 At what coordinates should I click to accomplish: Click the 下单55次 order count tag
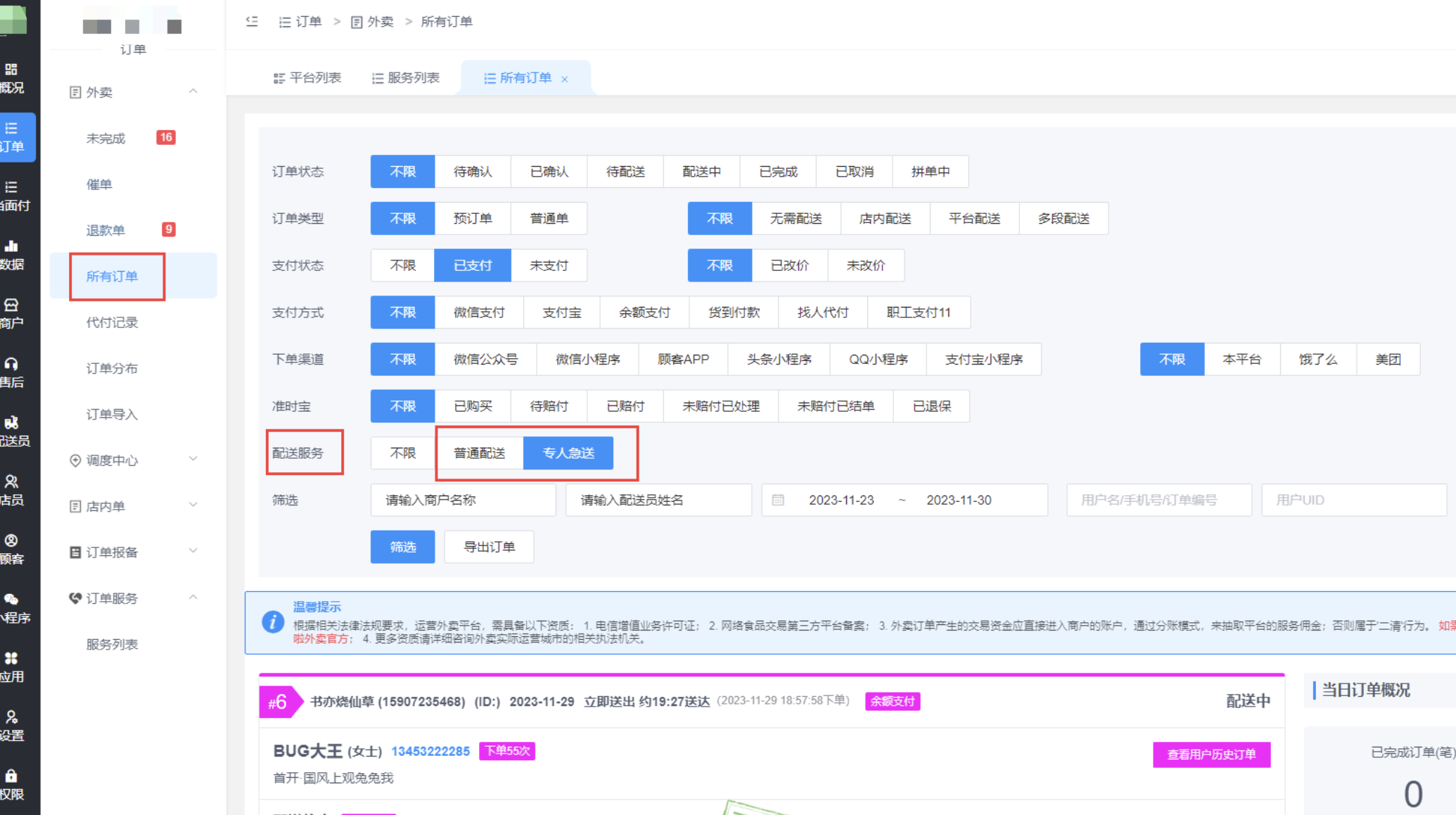tap(507, 751)
